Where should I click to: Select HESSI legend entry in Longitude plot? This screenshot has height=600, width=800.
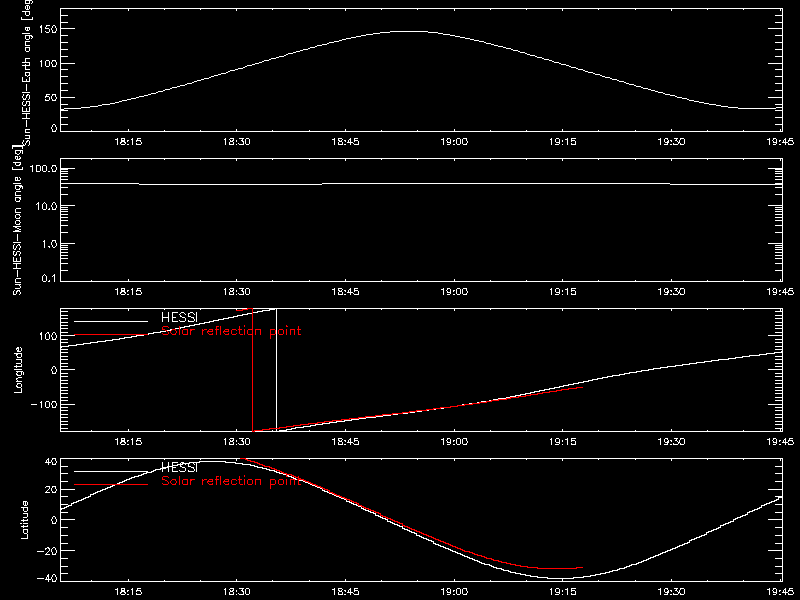[x=179, y=317]
